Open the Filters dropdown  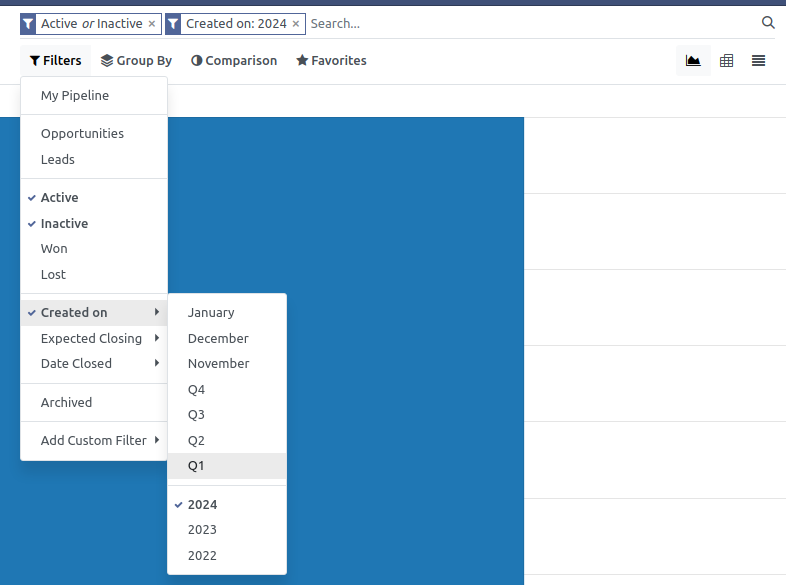56,61
